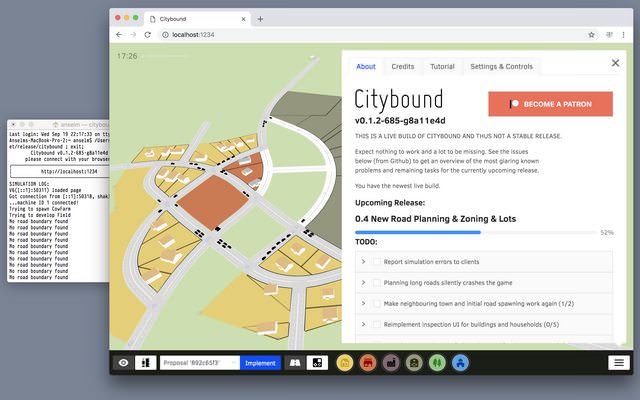Expand 'Report simulation errors to clients' item

(x=363, y=261)
